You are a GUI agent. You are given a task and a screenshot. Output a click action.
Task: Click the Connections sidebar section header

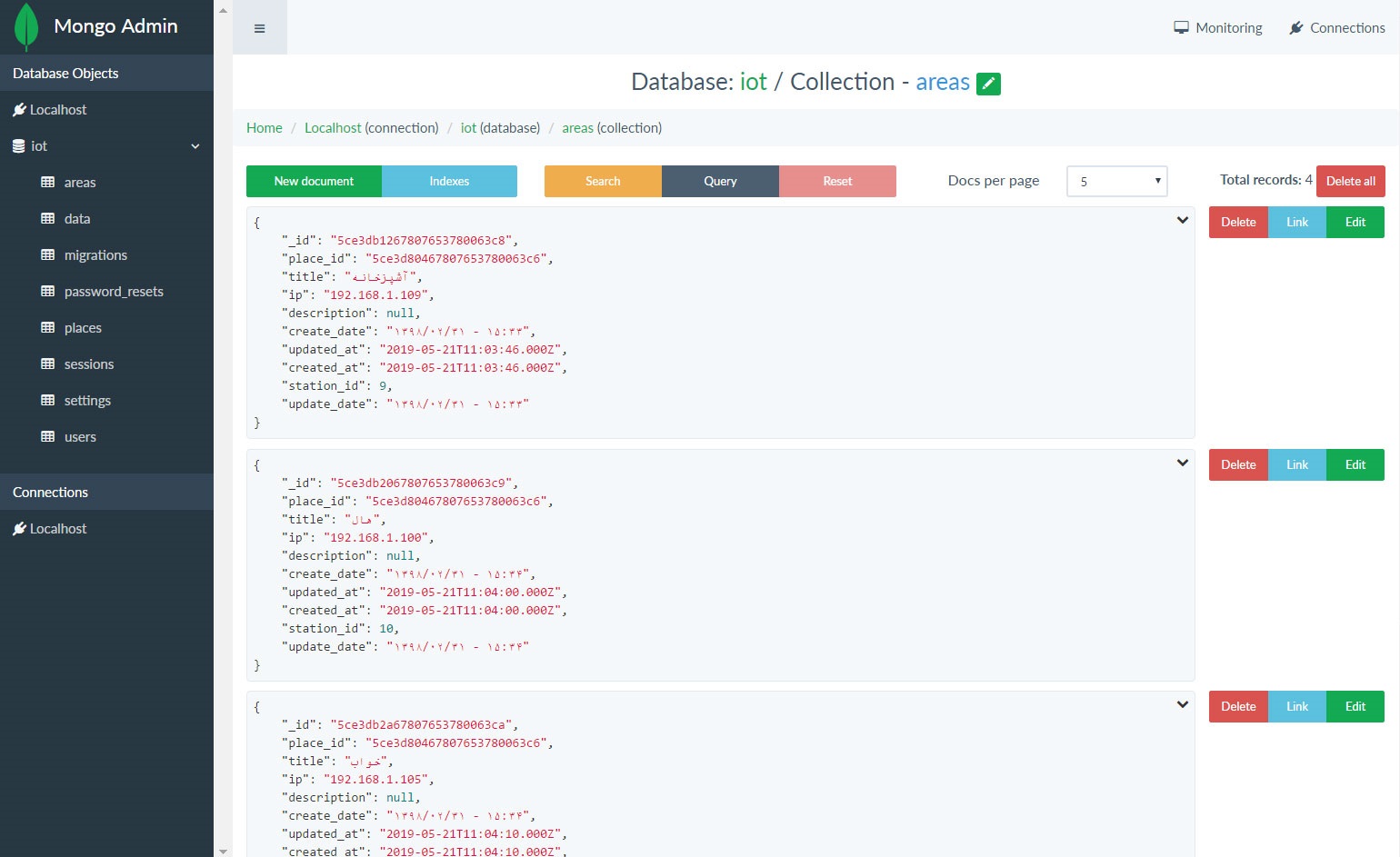(x=106, y=492)
